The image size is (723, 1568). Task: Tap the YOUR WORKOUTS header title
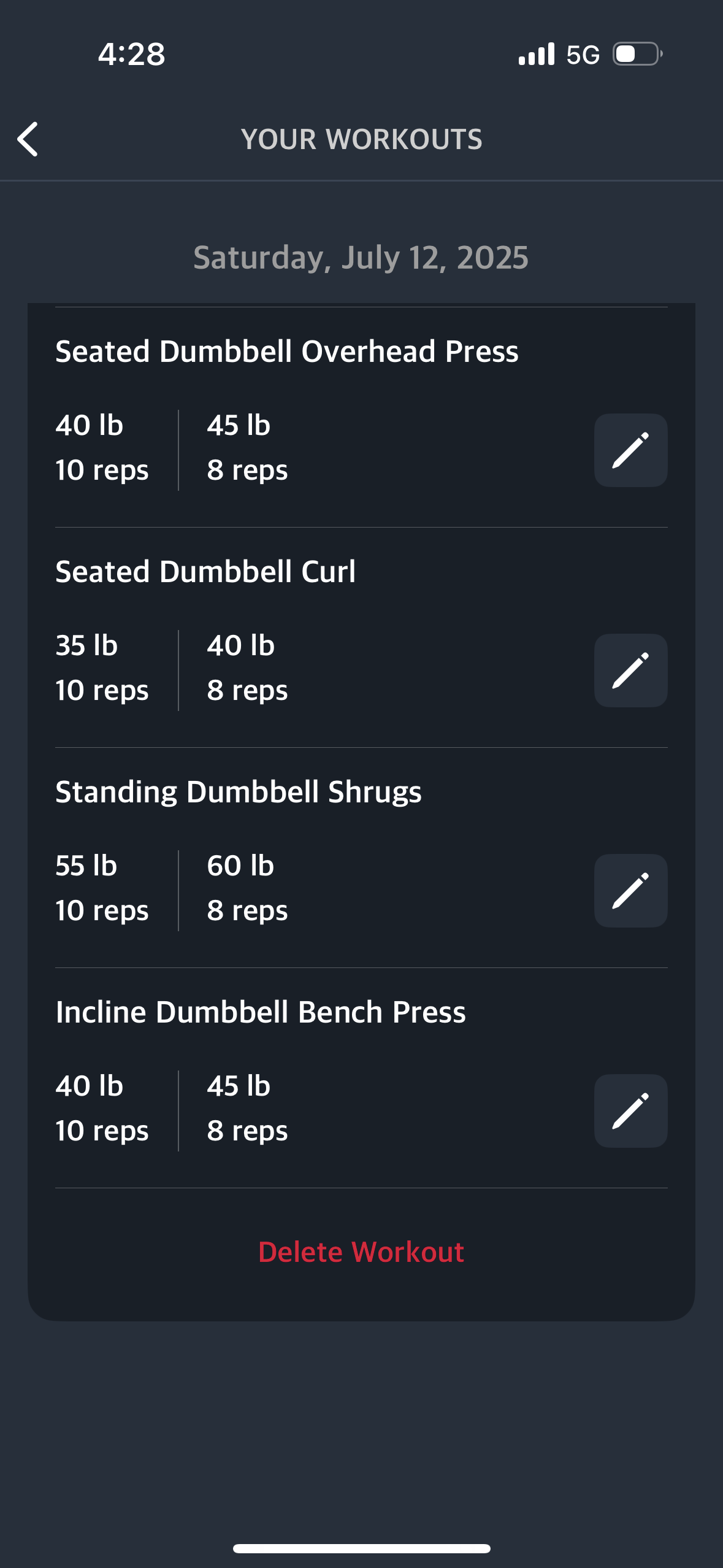click(362, 139)
